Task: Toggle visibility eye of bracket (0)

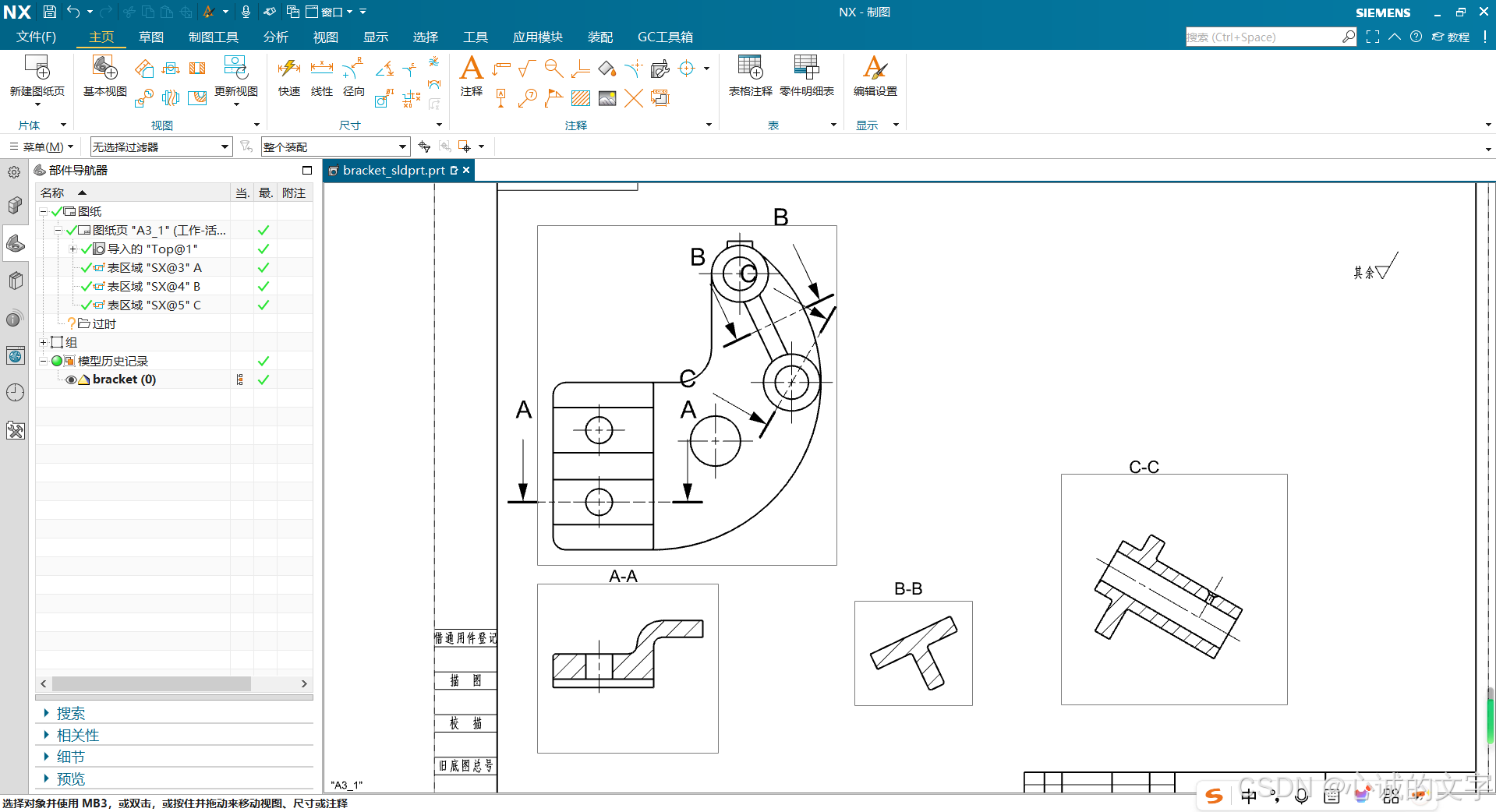Action: pyautogui.click(x=71, y=380)
